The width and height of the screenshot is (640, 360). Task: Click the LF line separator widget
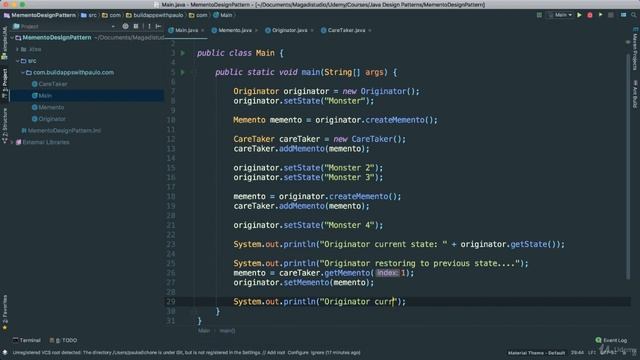point(591,353)
